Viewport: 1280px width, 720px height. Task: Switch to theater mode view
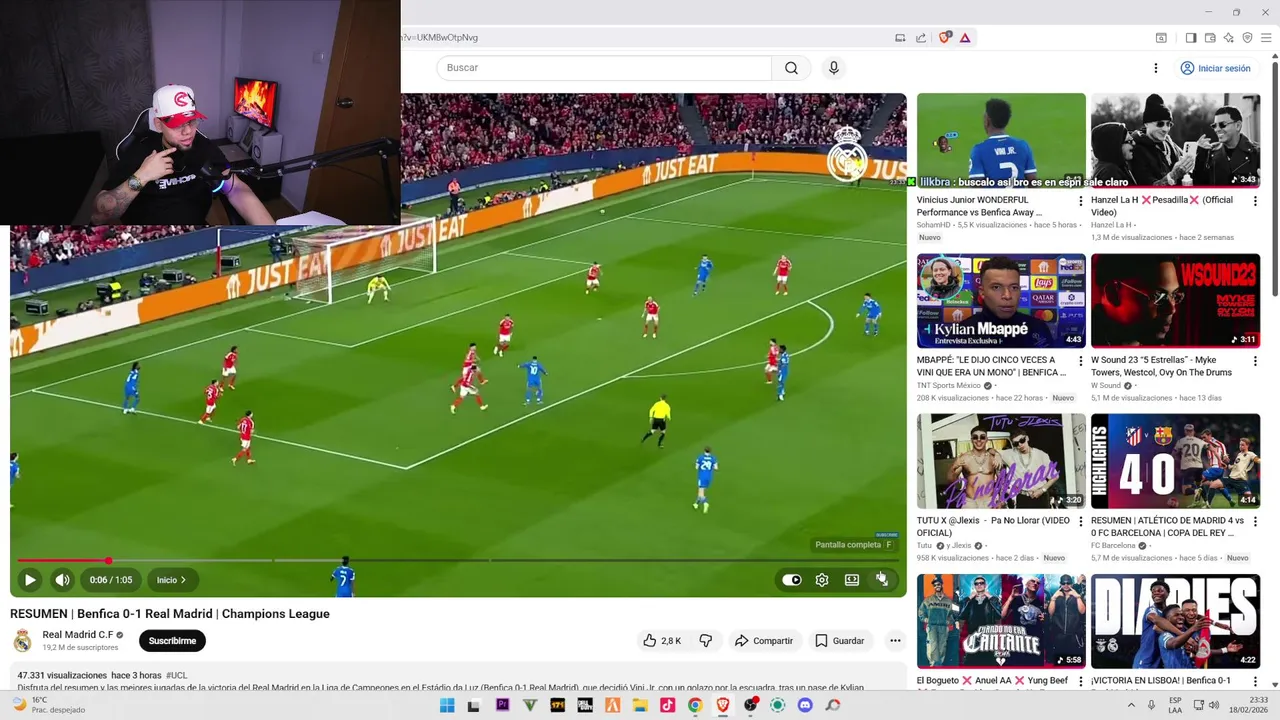pyautogui.click(x=852, y=580)
